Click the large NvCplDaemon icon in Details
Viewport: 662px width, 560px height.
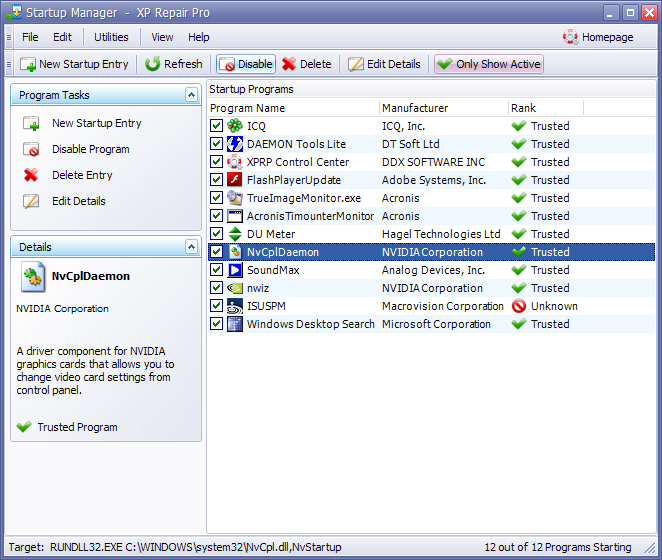33,277
